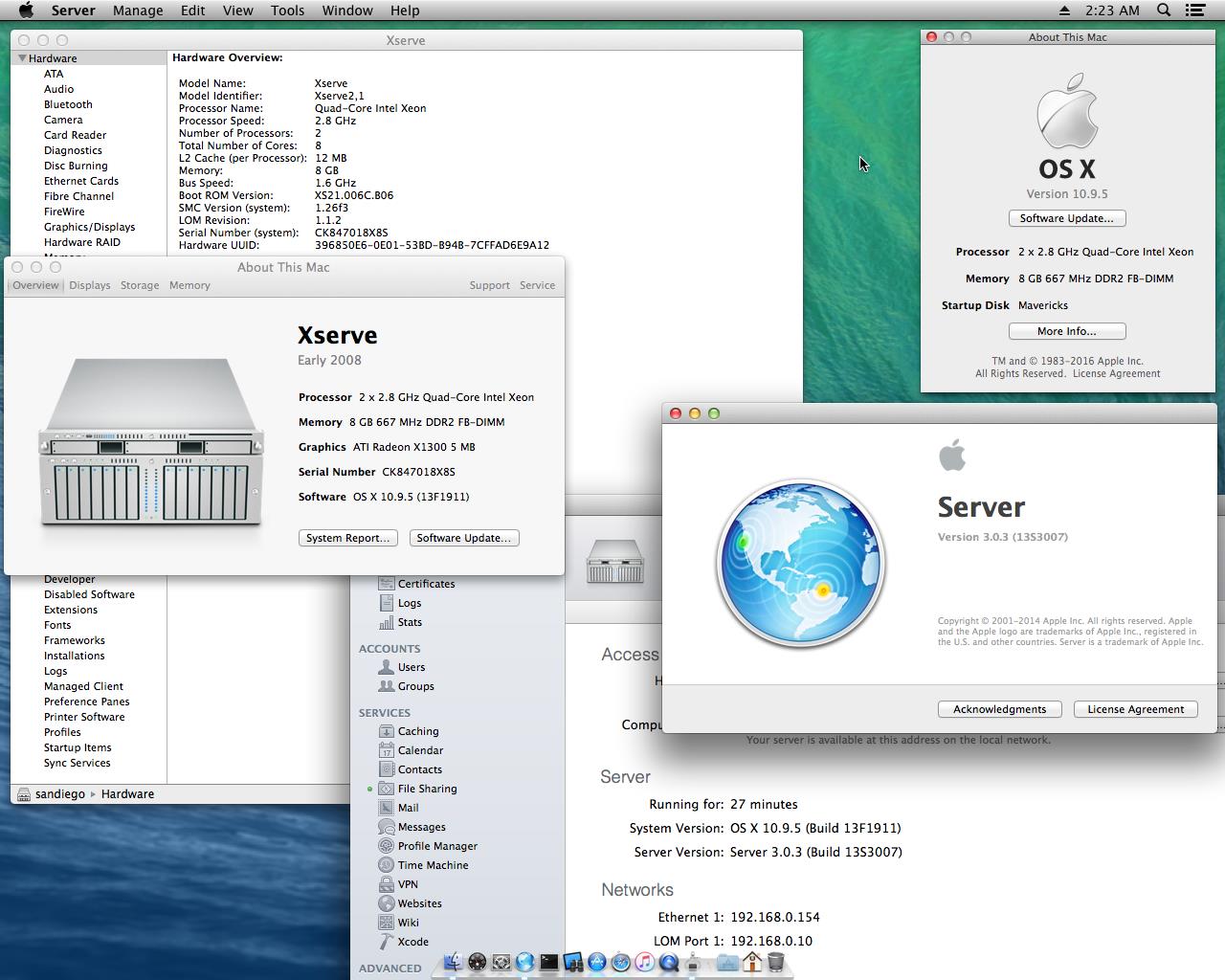Click the Xserve thumbnail in Server window
Viewport: 1225px width, 980px height.
(614, 561)
